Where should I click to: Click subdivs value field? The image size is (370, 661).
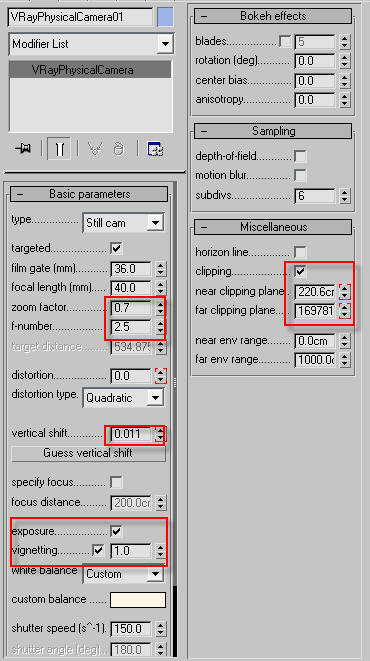pos(315,196)
